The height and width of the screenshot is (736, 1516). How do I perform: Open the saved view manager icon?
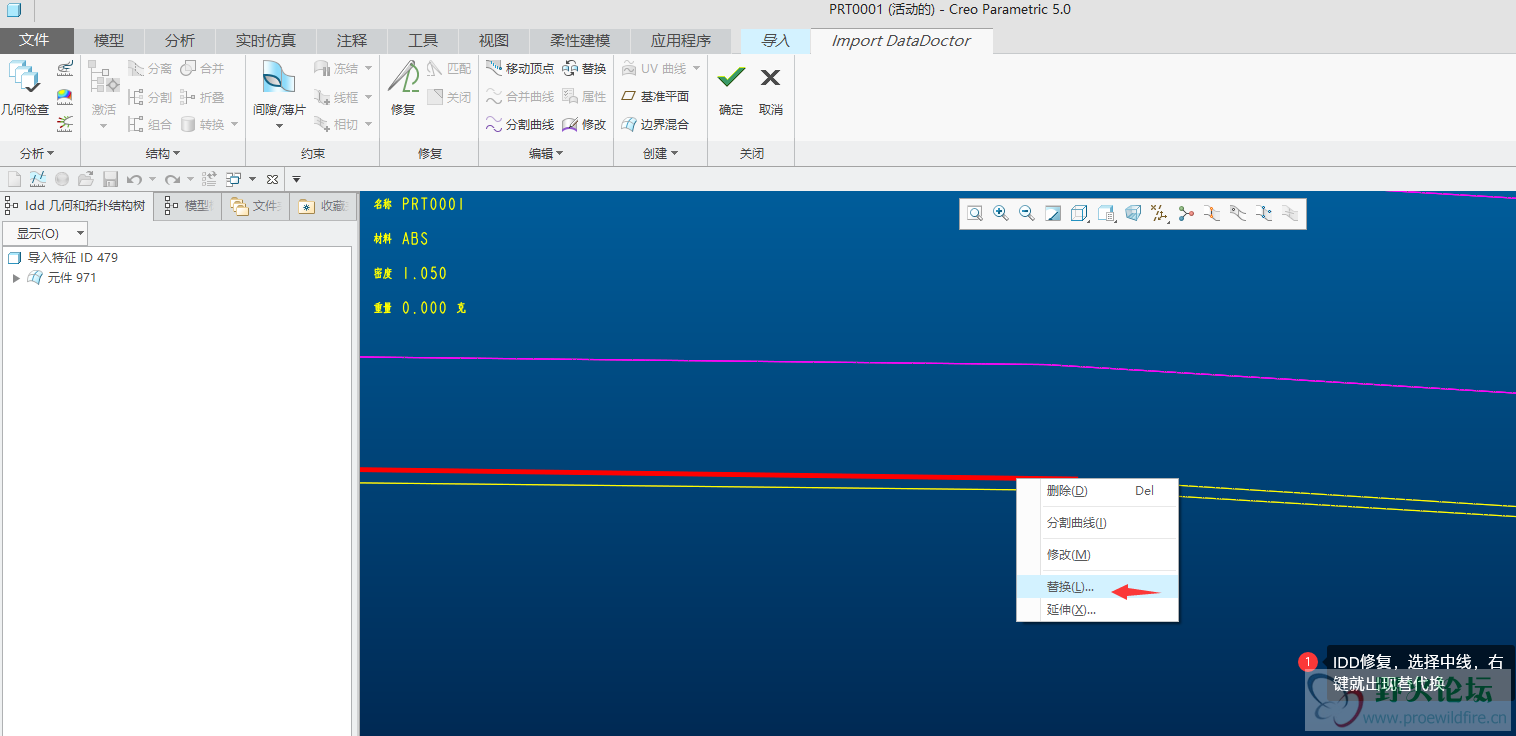tap(1107, 213)
